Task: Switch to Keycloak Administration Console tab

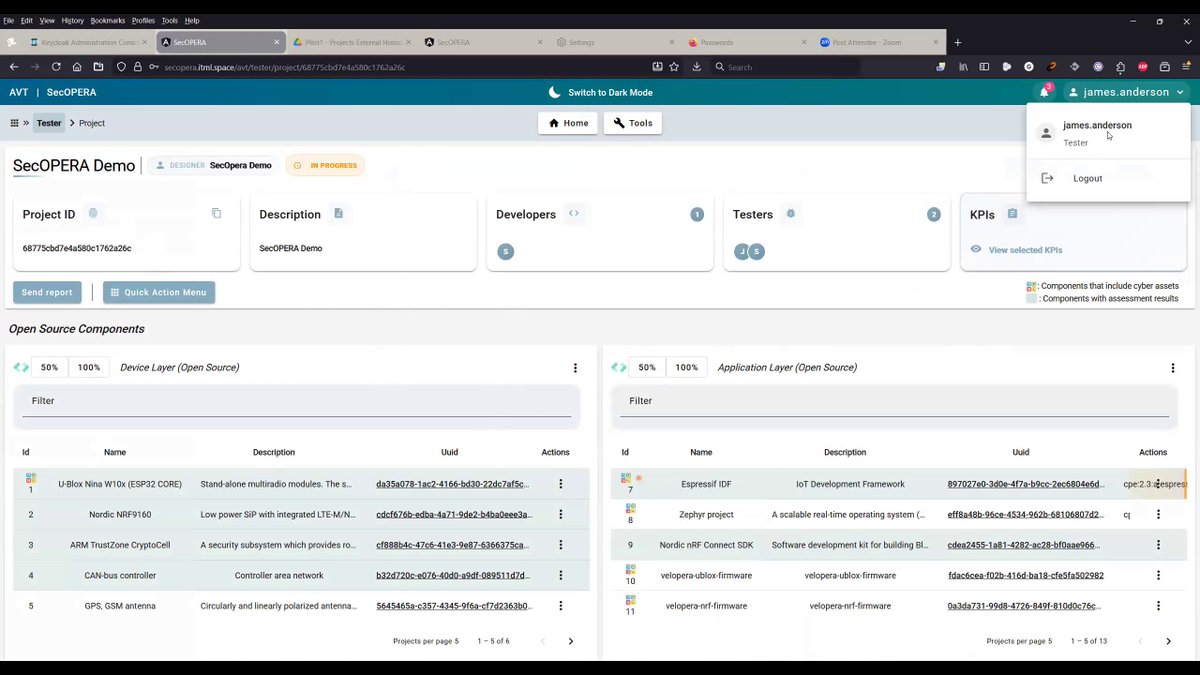Action: (x=89, y=42)
